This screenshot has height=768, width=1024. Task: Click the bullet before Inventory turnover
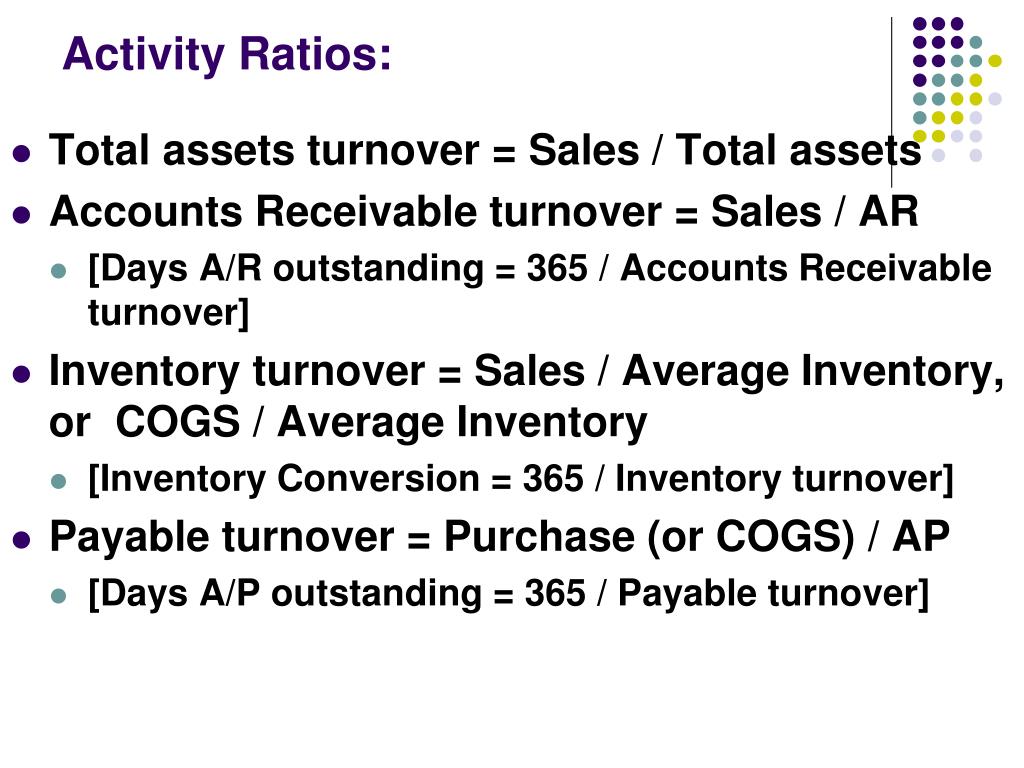(x=22, y=374)
